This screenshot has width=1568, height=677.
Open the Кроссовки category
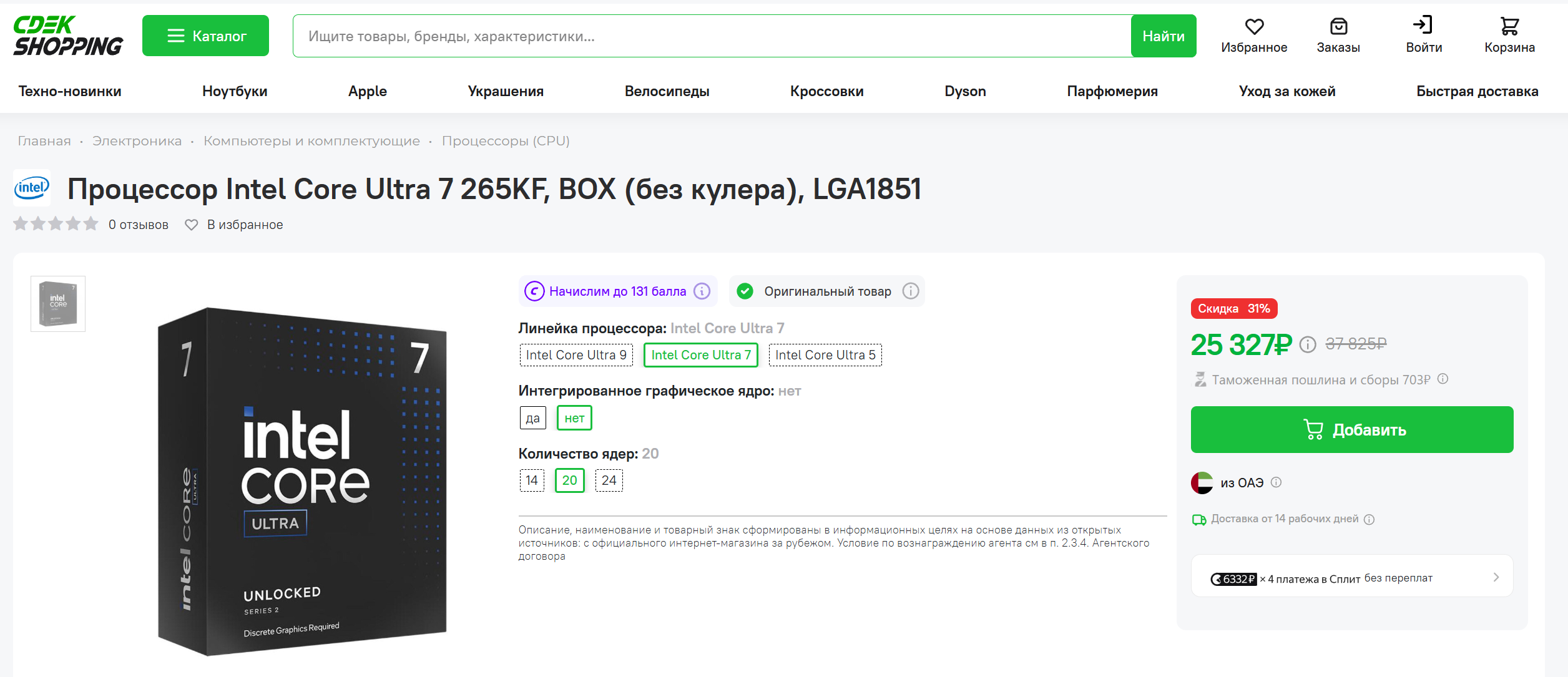tap(826, 91)
